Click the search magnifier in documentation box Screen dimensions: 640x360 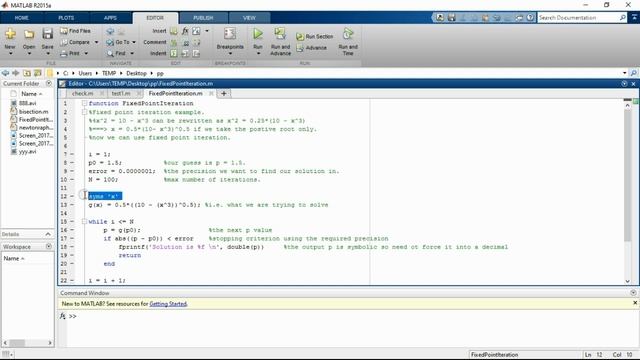click(622, 18)
